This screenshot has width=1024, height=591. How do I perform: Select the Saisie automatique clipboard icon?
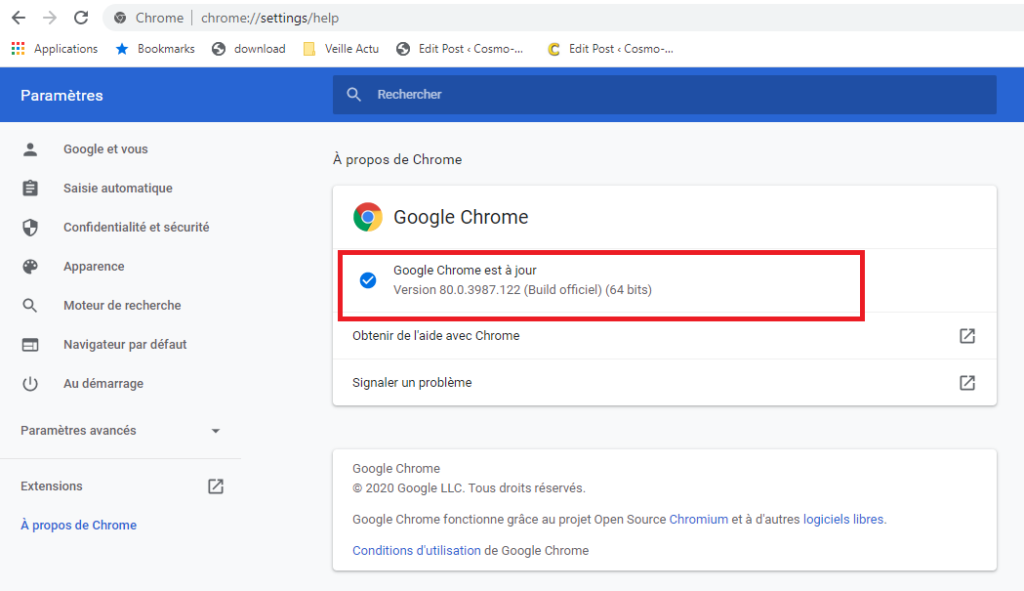pyautogui.click(x=30, y=188)
